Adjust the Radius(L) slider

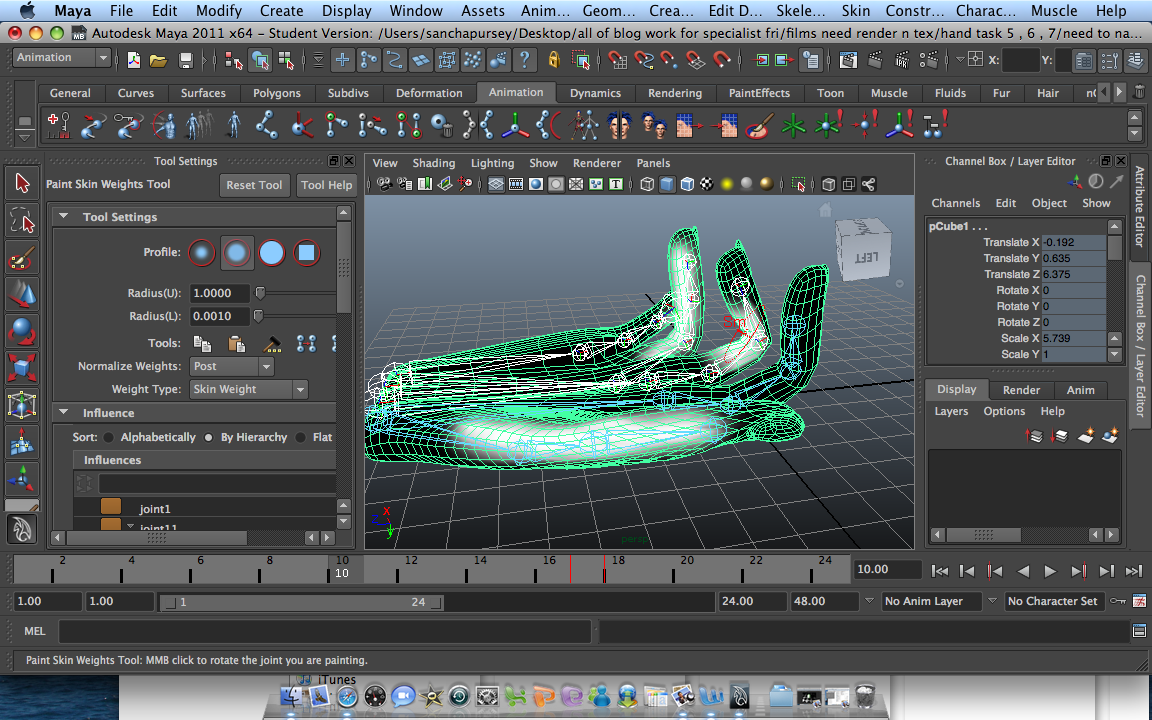258,316
